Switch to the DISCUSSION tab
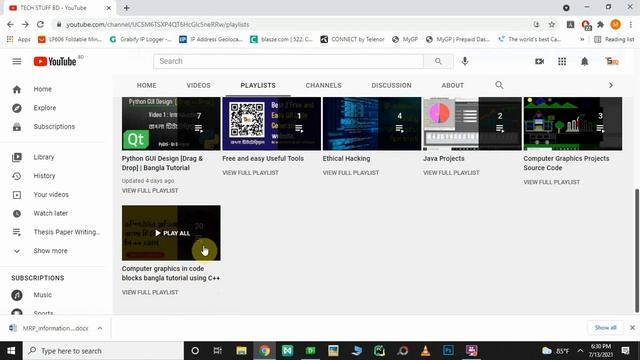 coord(391,85)
